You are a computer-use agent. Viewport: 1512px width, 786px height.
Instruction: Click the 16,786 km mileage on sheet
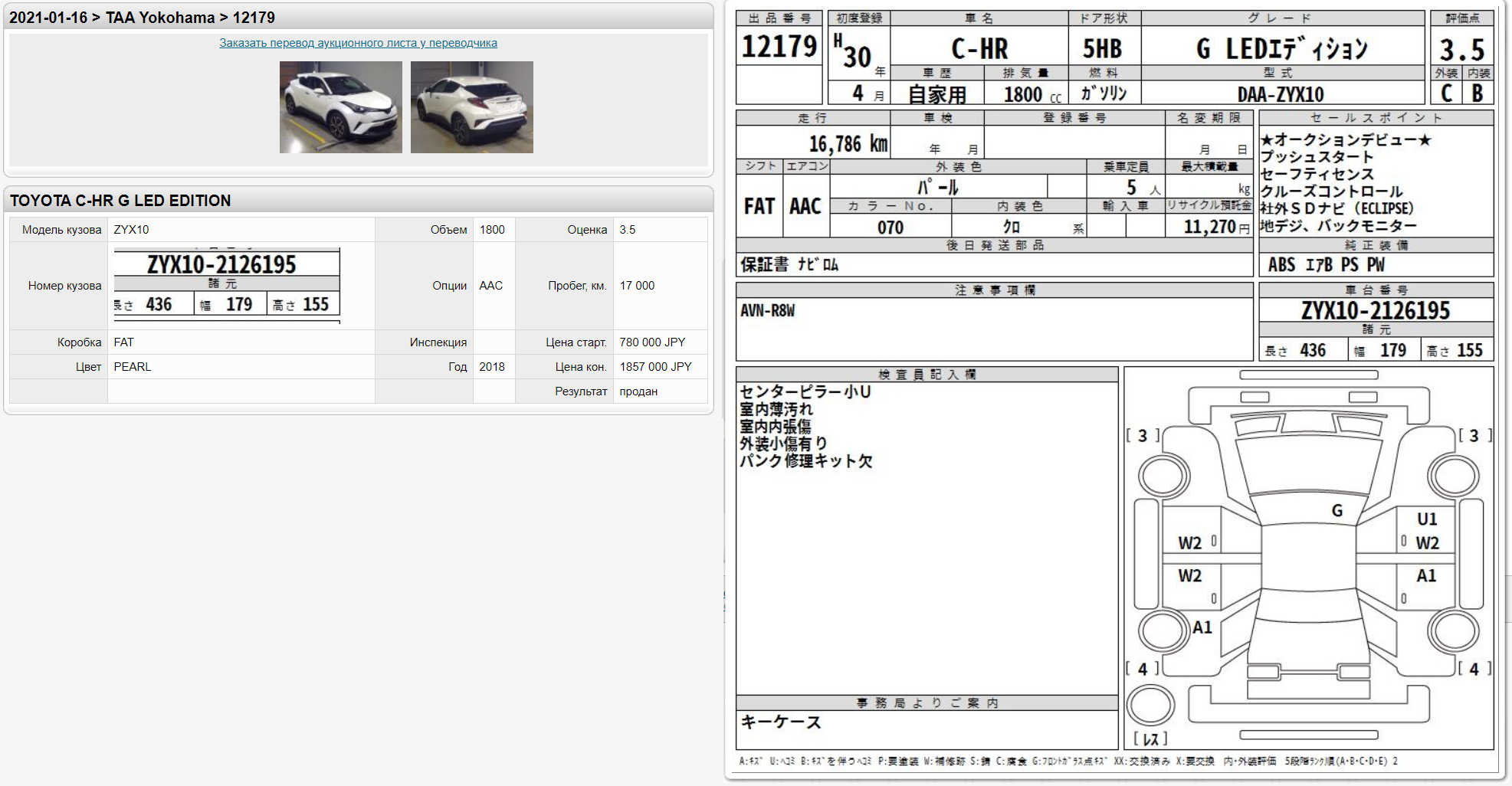click(x=848, y=144)
